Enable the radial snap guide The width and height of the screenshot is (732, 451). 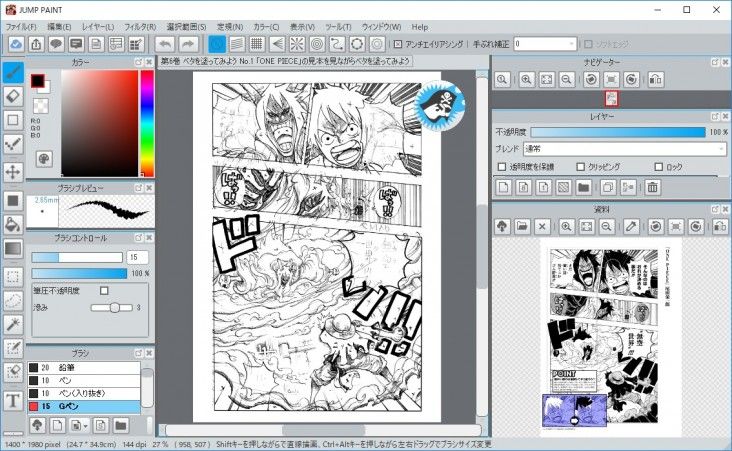pyautogui.click(x=296, y=44)
